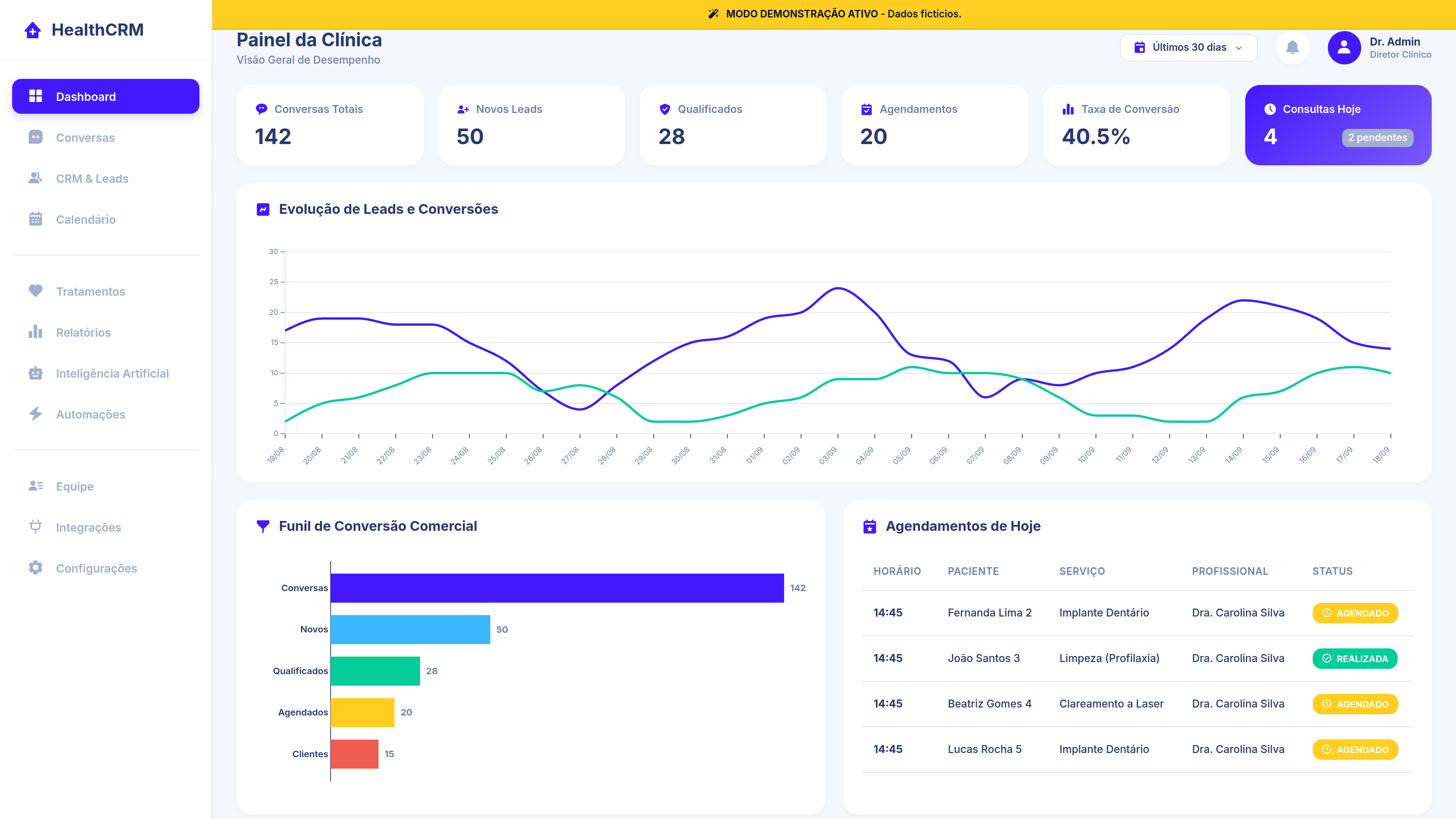Screen dimensions: 1456x819
Task: Click AGENDADO status for Lucas Rocha 5
Action: tap(1355, 750)
